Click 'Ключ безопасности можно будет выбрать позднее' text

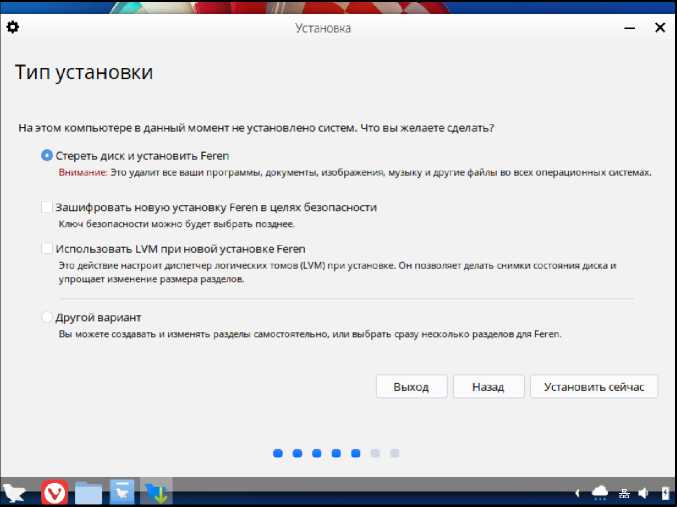coord(177,224)
